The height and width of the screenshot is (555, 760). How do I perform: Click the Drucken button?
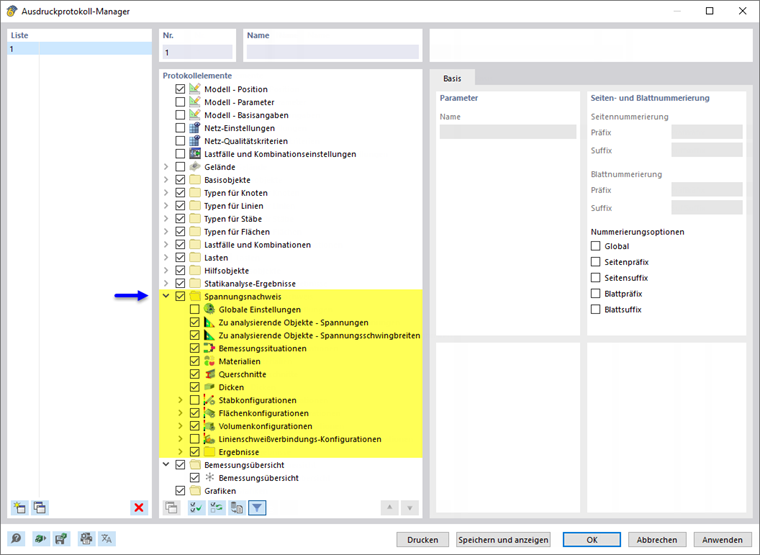tap(423, 539)
